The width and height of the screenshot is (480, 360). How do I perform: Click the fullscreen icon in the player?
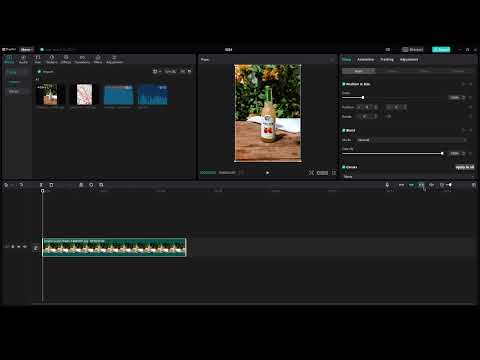pos(334,173)
